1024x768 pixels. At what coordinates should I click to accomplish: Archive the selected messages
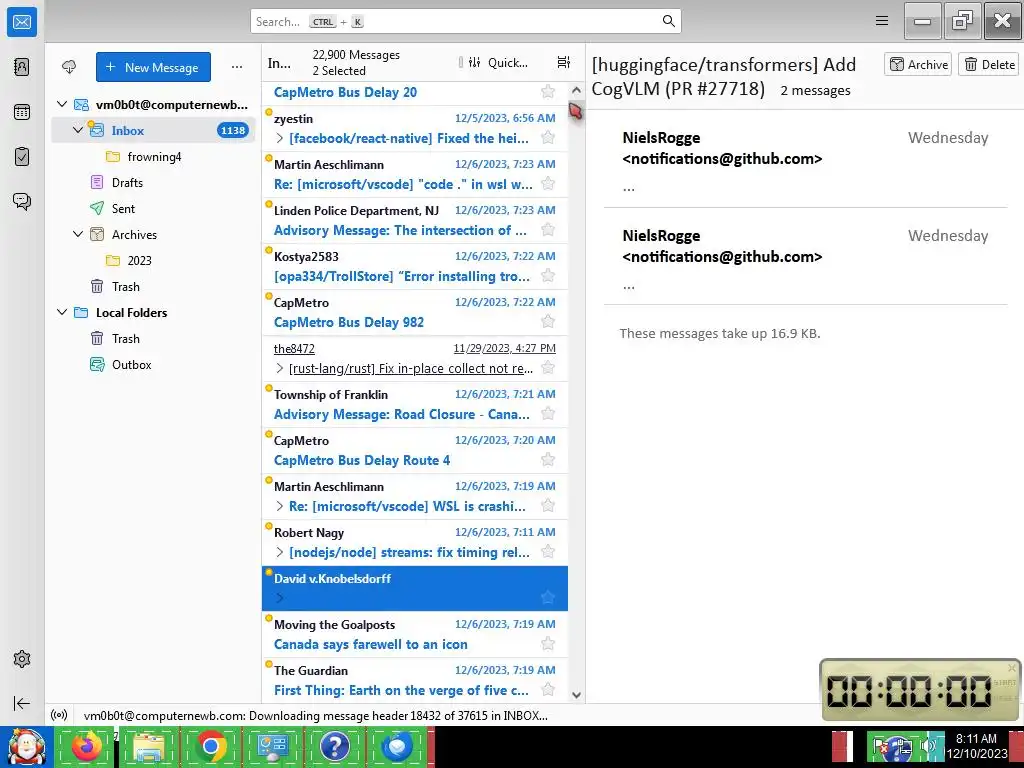coord(918,64)
